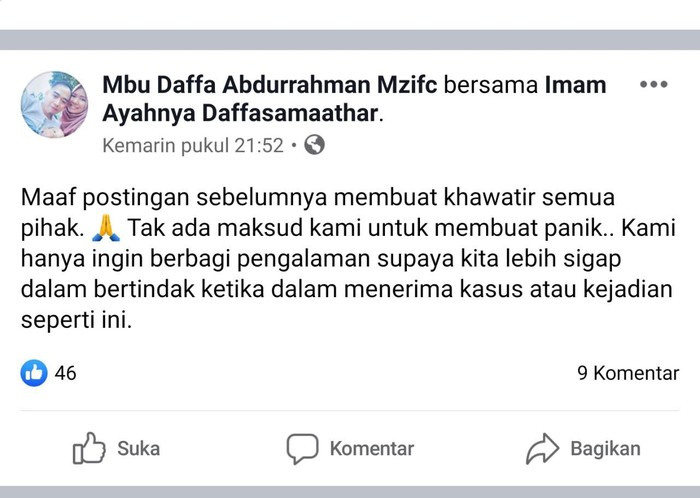Click the blue like reaction icon
Image resolution: width=700 pixels, height=498 pixels.
pyautogui.click(x=34, y=373)
